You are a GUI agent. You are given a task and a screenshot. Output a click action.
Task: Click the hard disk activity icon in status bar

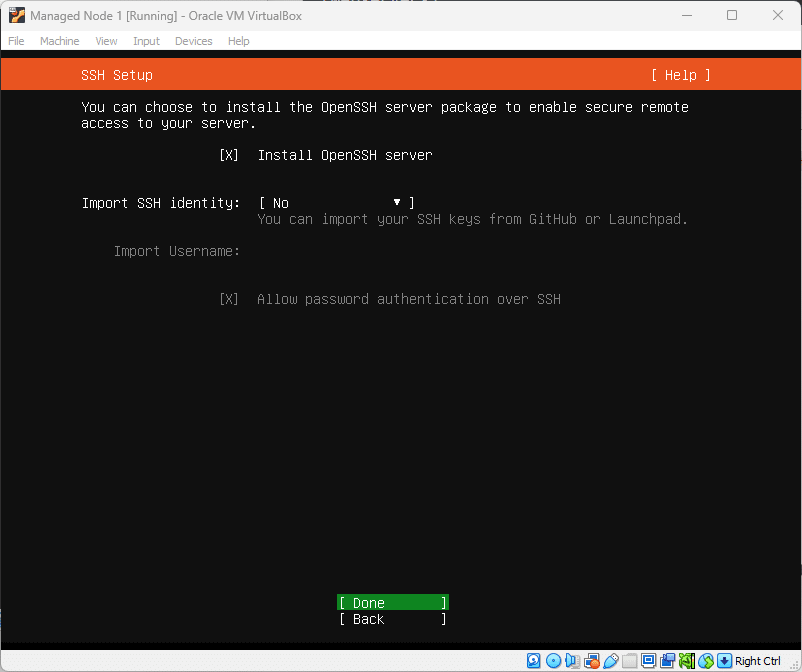(x=534, y=661)
